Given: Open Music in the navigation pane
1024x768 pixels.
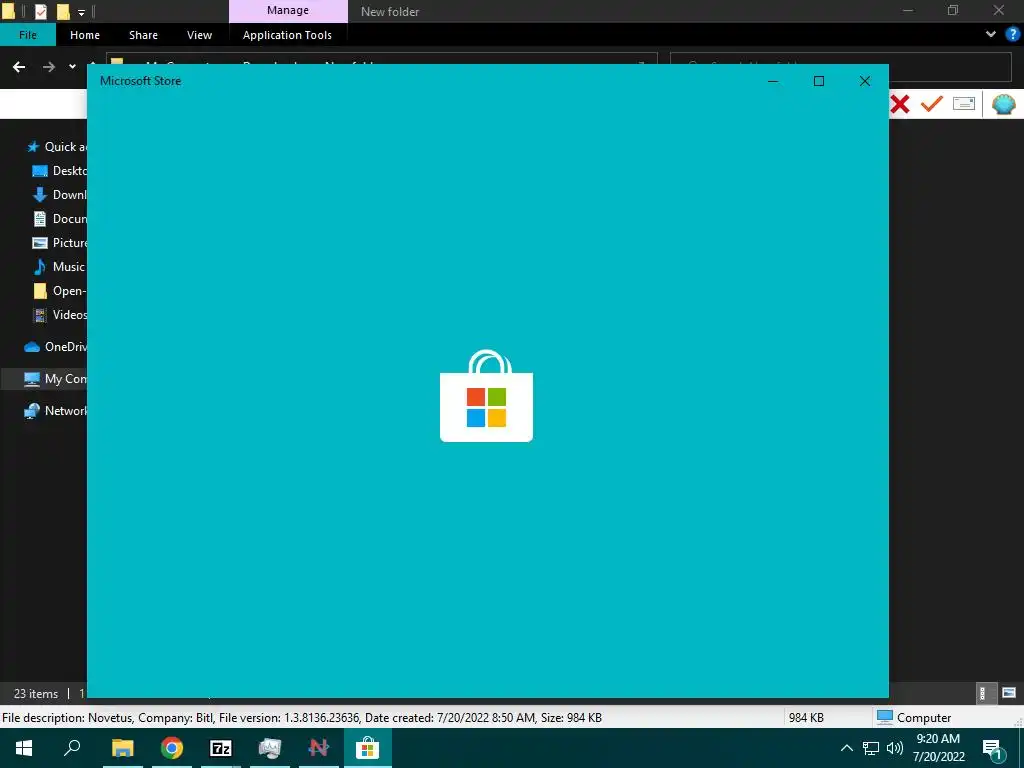Looking at the screenshot, I should click(x=59, y=266).
